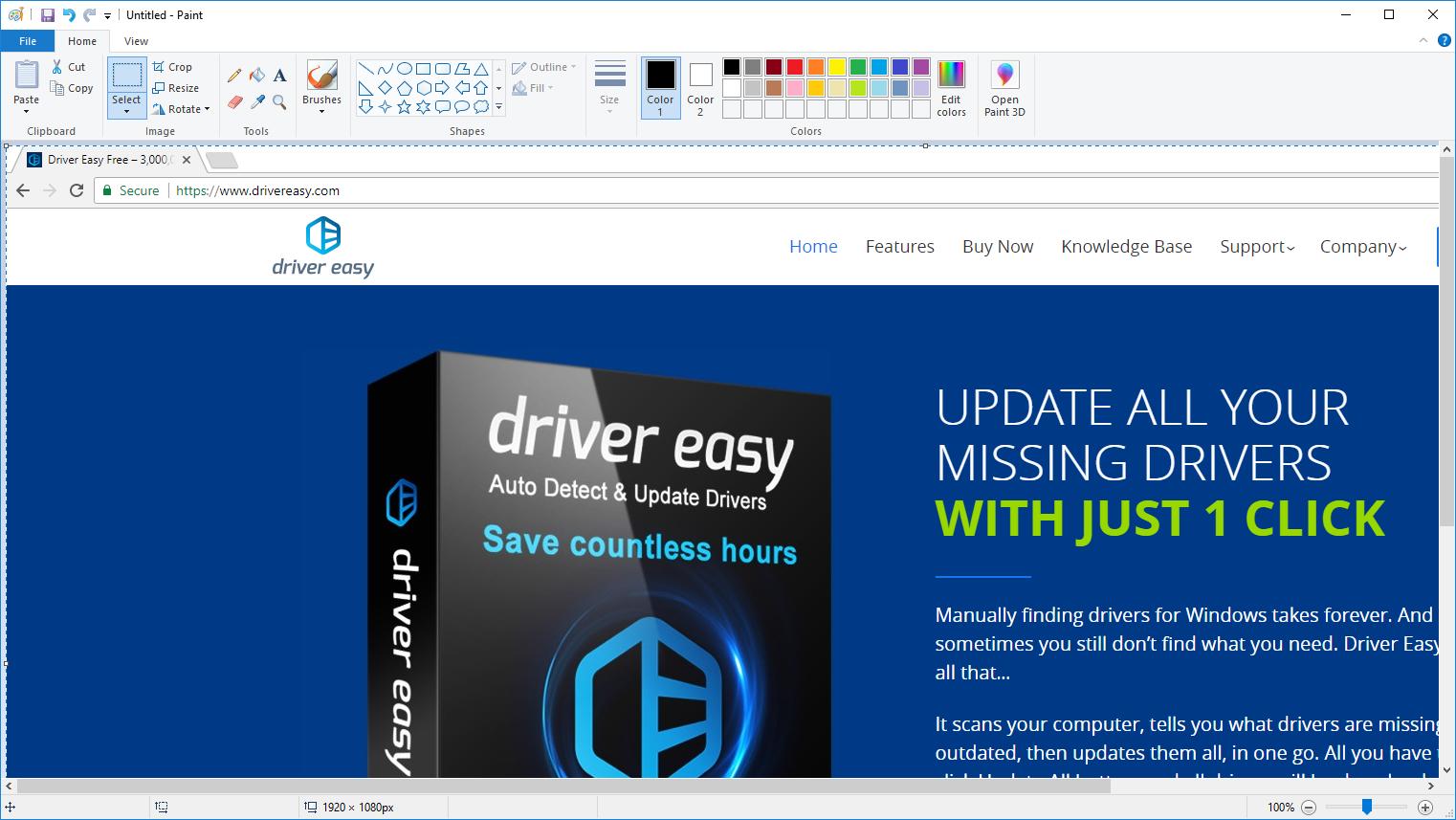The width and height of the screenshot is (1456, 820).
Task: Switch to the View ribbon tab
Action: [135, 41]
